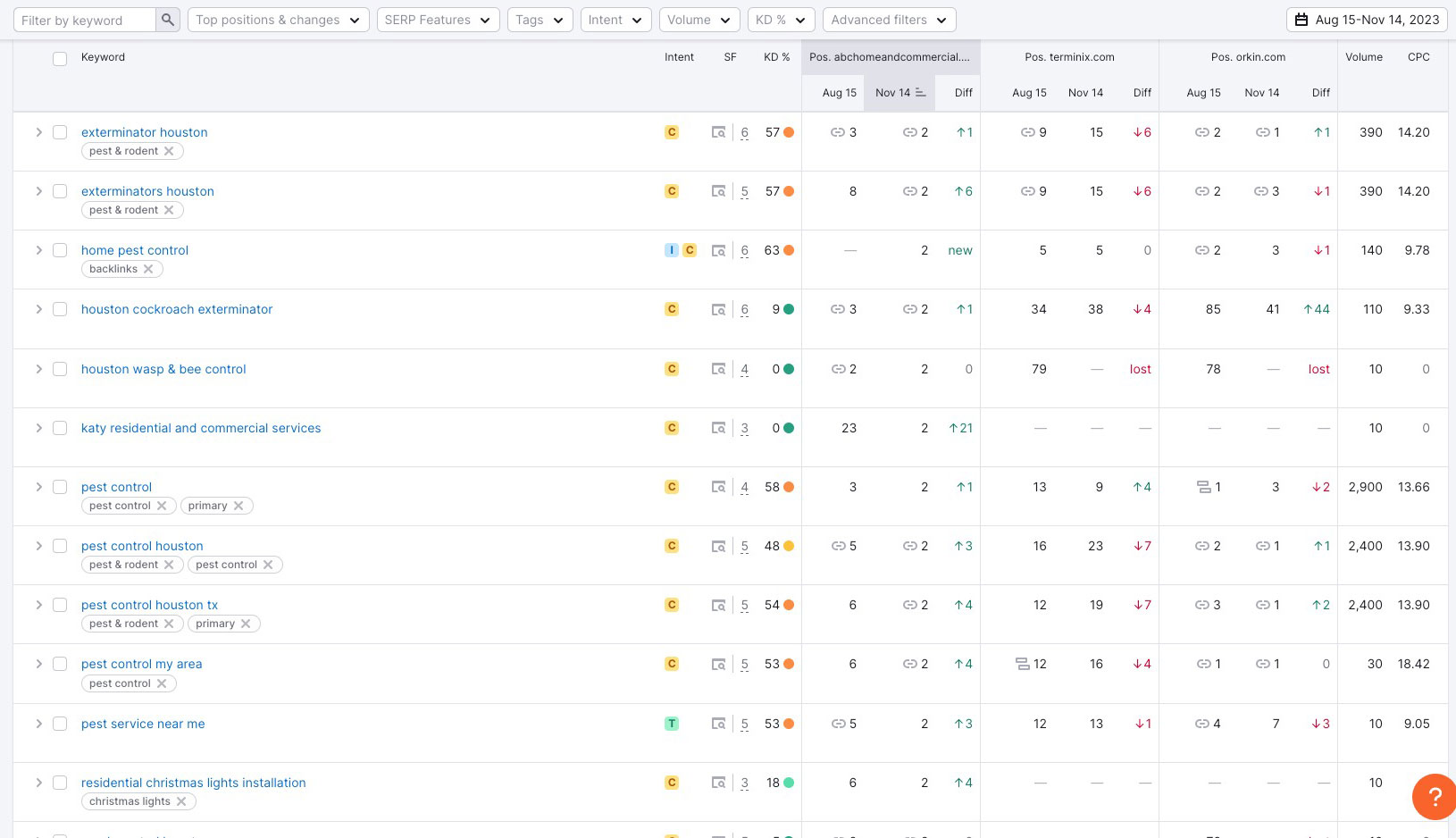The image size is (1456, 838).
Task: Check the exterminators houston row checkbox
Action: [60, 191]
